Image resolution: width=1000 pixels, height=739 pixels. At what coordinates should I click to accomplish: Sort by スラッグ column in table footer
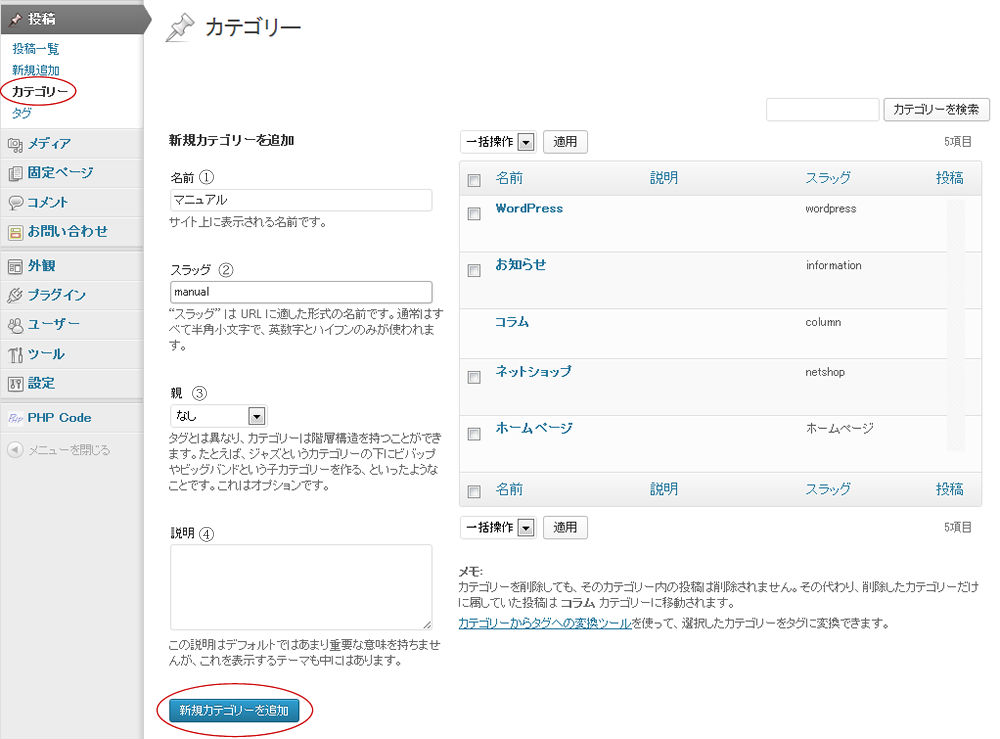click(828, 489)
